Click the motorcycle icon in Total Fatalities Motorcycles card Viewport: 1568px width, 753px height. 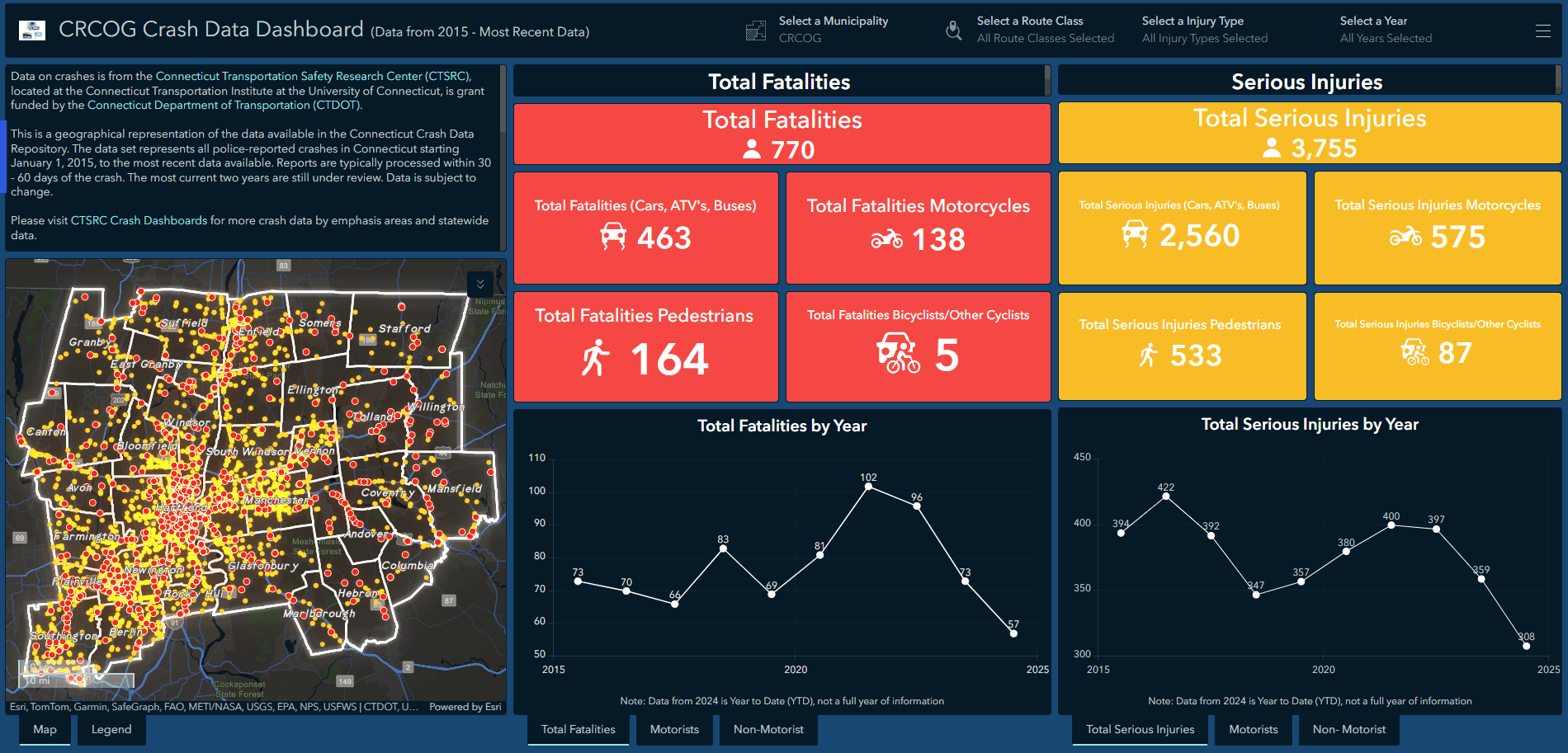[x=886, y=240]
